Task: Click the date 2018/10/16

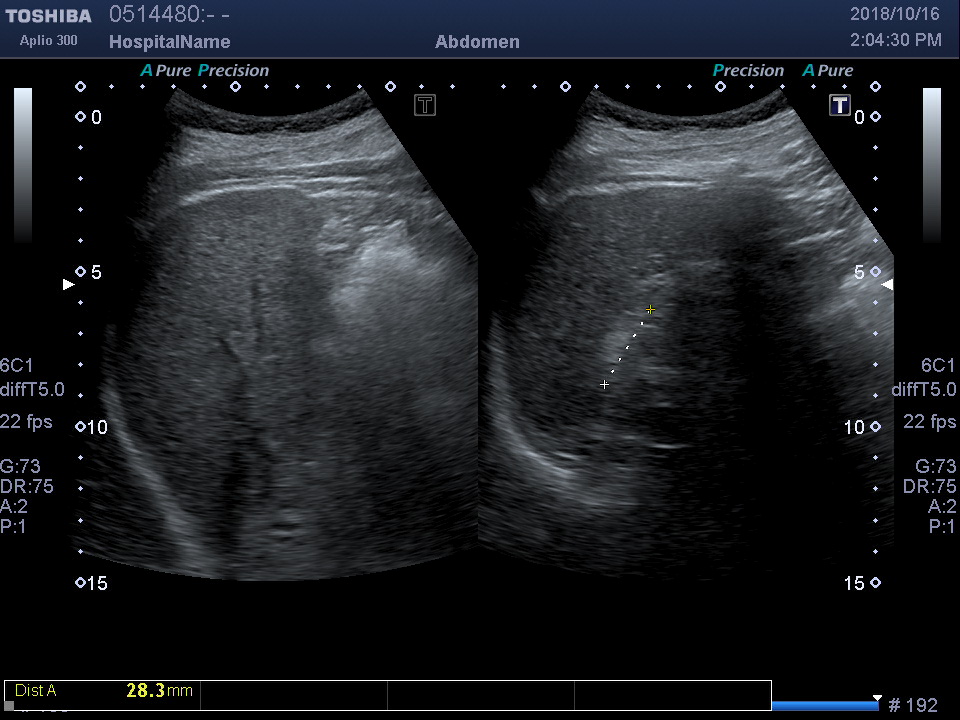Action: pyautogui.click(x=894, y=14)
